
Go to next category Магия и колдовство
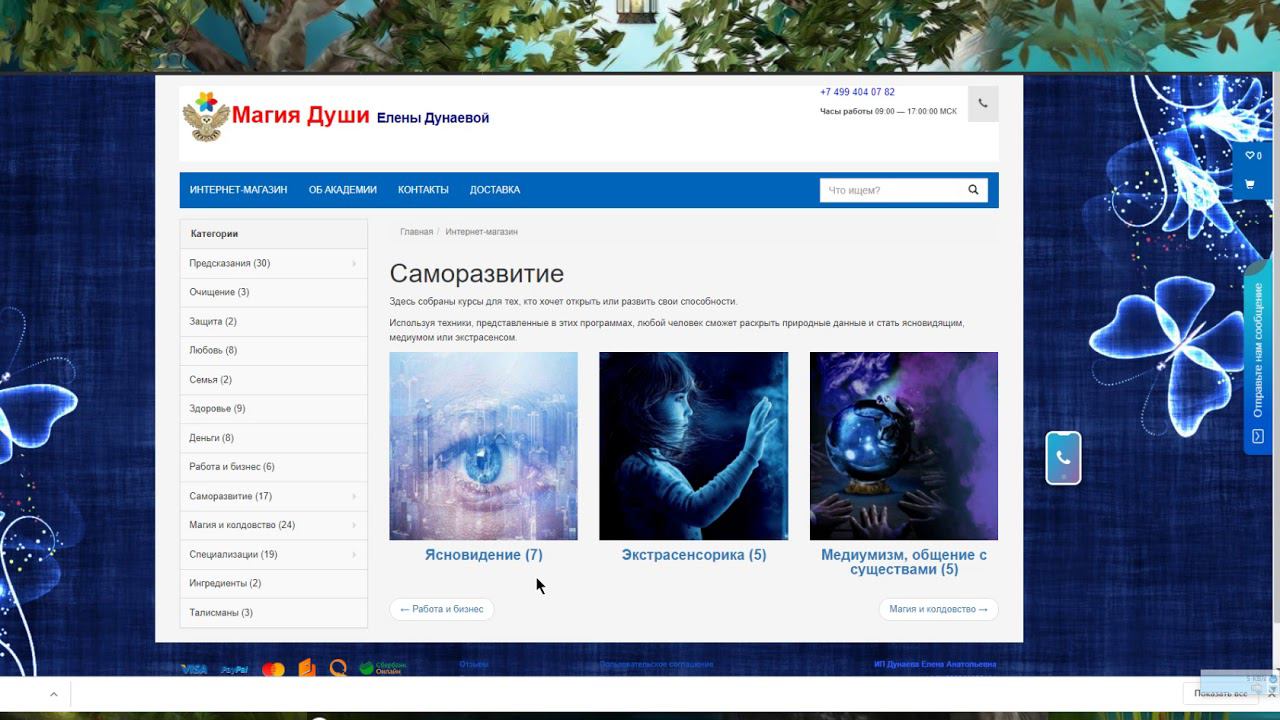click(938, 609)
